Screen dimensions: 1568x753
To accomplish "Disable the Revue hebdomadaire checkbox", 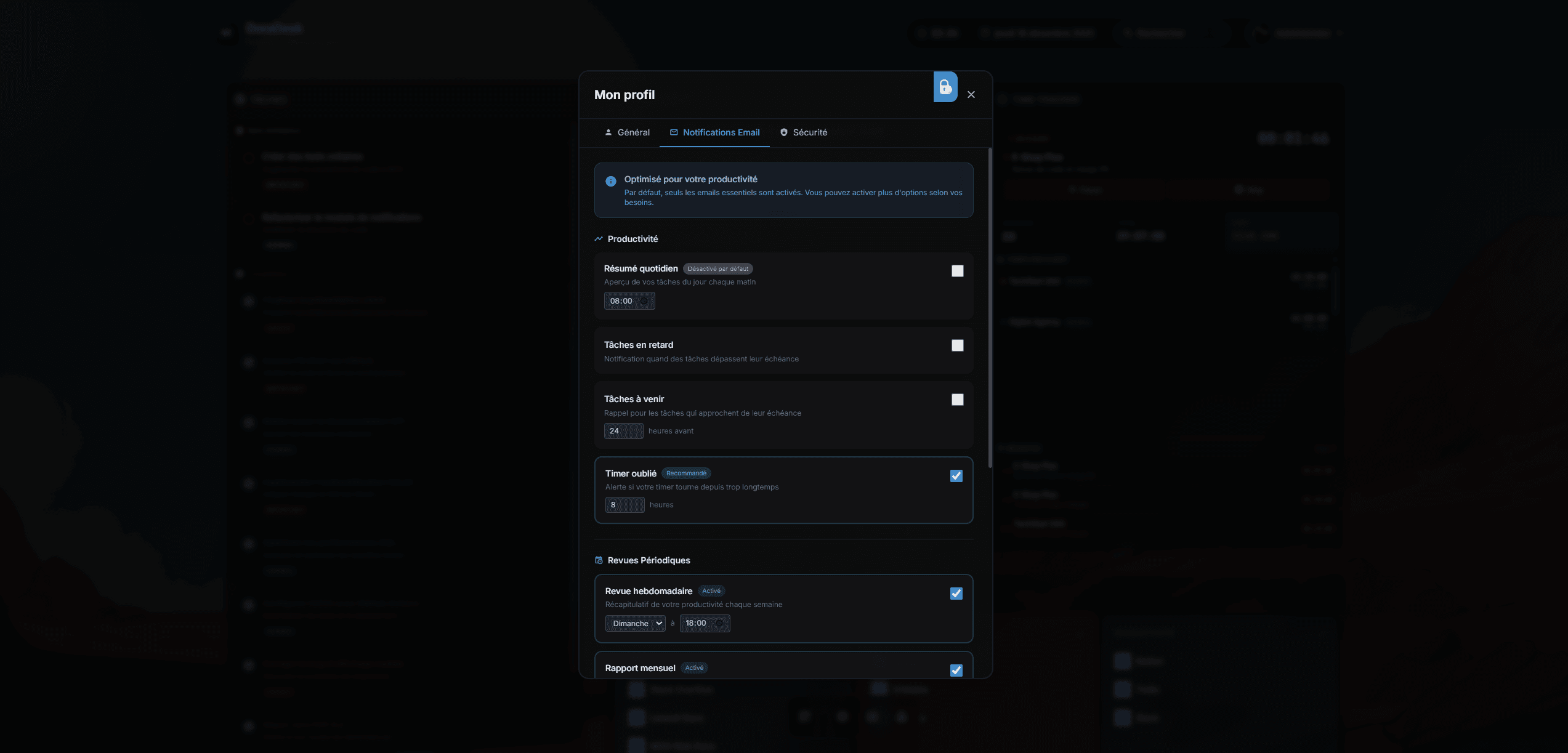I will (x=956, y=594).
